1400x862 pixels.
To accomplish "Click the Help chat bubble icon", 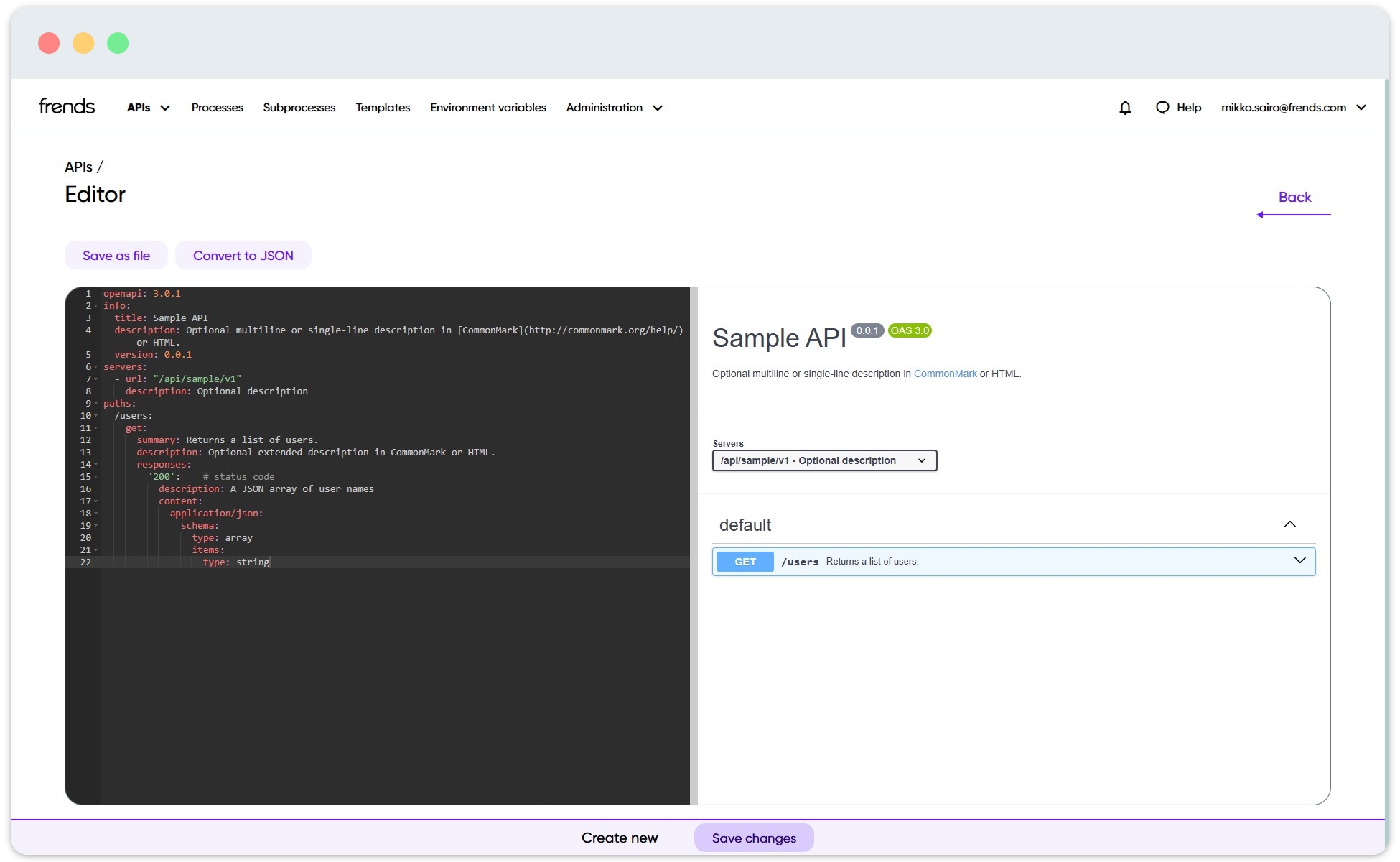I will coord(1162,108).
